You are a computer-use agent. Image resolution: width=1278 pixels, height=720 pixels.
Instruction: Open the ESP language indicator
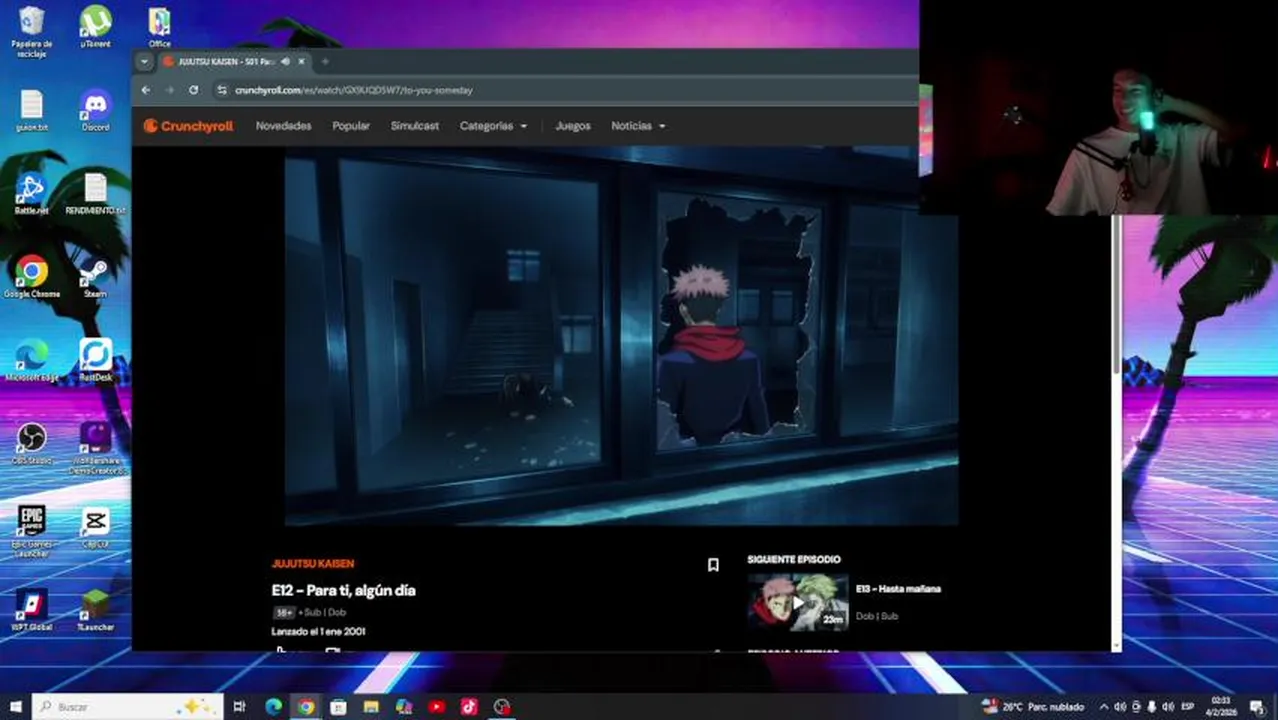(x=1188, y=707)
